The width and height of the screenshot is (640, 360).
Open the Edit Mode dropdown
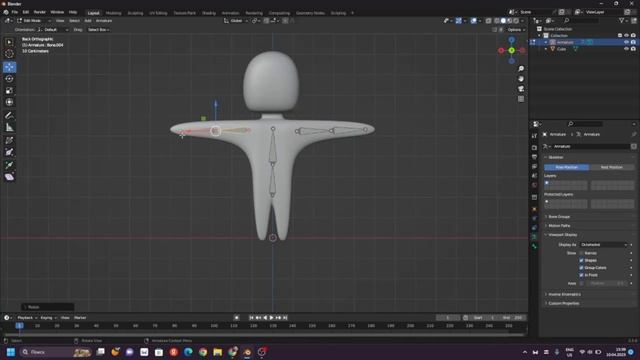[x=34, y=21]
